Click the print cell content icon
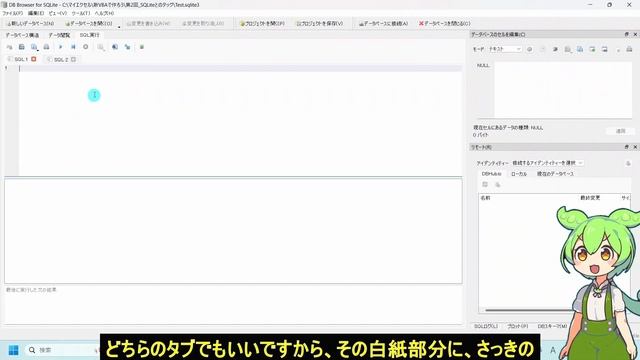 (629, 49)
